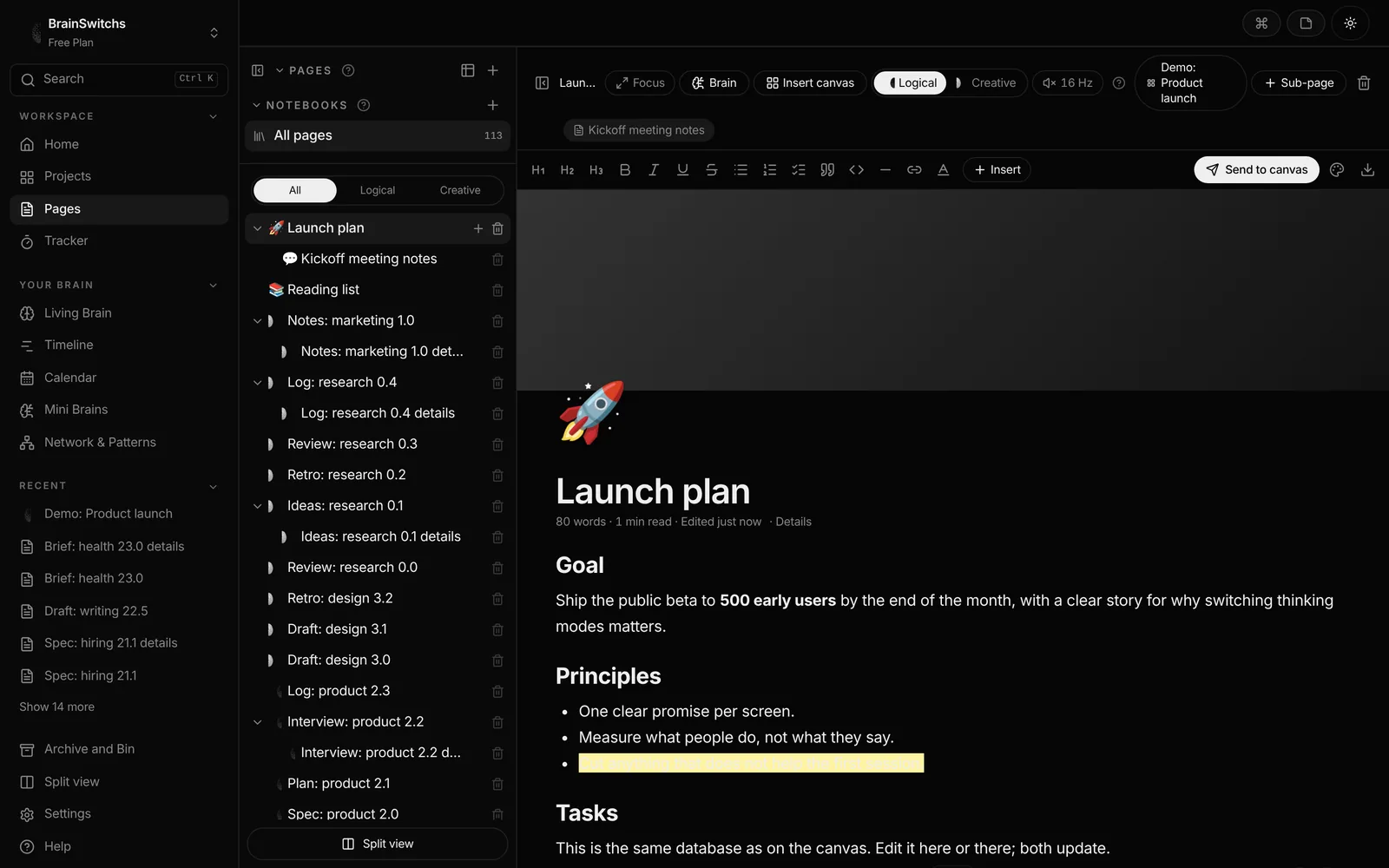Viewport: 1389px width, 868px height.
Task: Open Projects in the sidebar
Action: click(x=120, y=176)
